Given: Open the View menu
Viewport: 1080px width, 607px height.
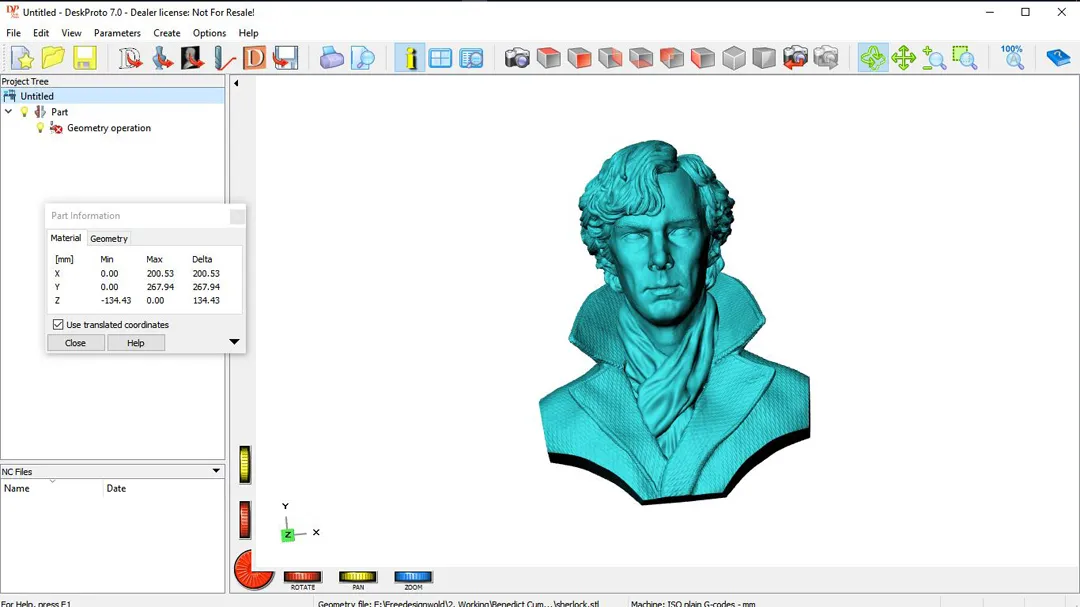Looking at the screenshot, I should [71, 33].
